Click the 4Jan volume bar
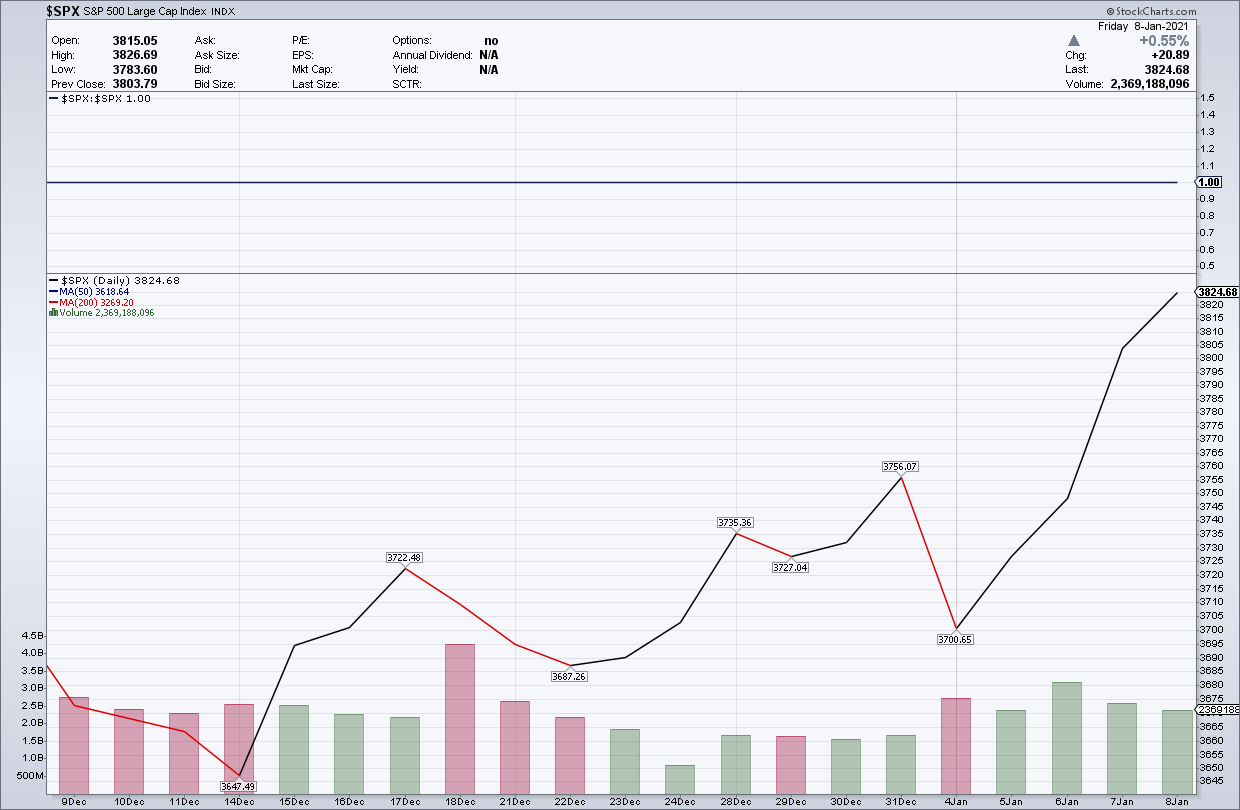This screenshot has width=1240, height=810. click(956, 745)
